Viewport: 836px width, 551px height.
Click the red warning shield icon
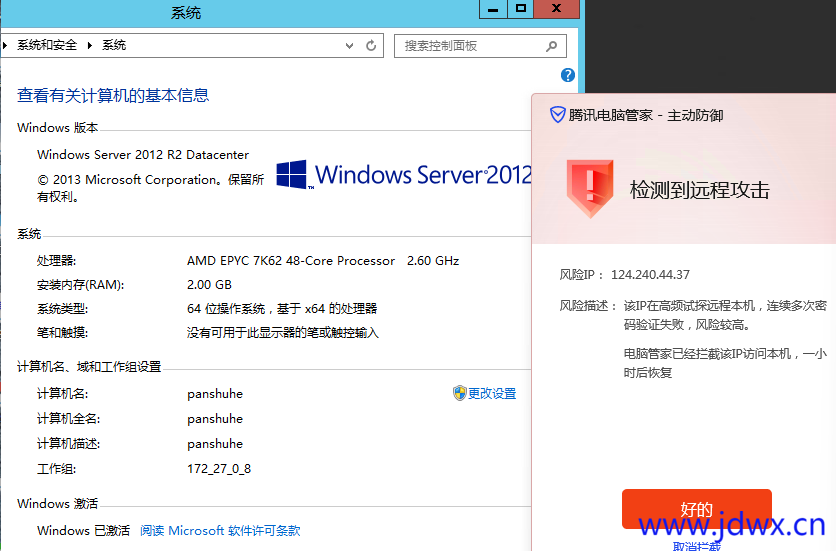pos(590,188)
